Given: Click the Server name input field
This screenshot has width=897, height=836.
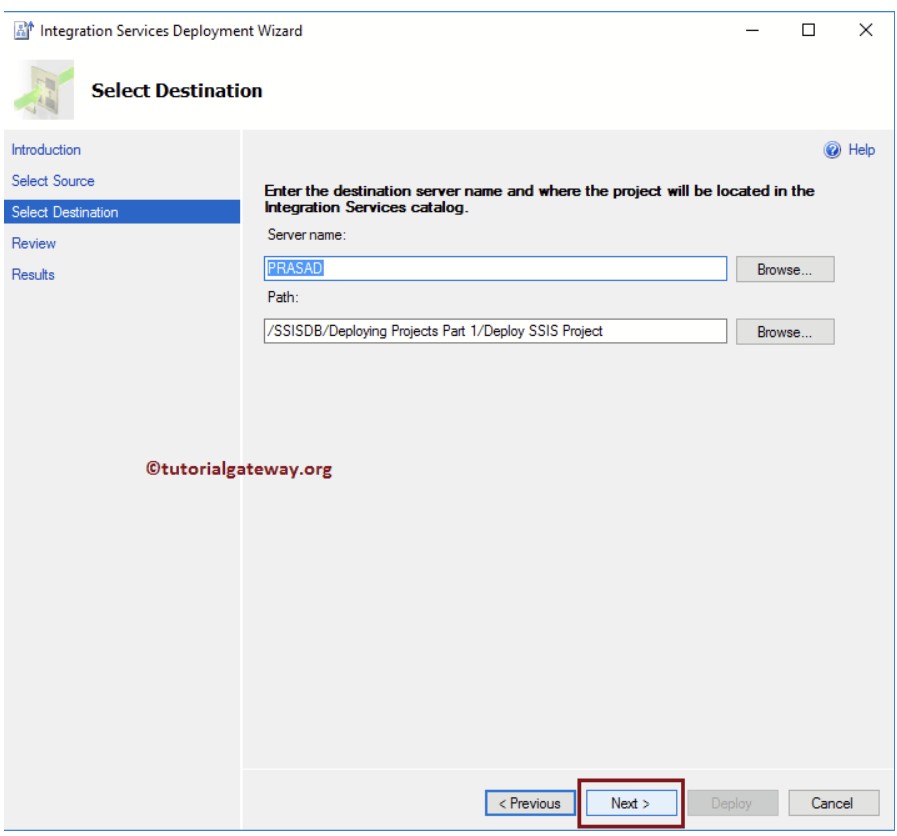Looking at the screenshot, I should tap(495, 268).
